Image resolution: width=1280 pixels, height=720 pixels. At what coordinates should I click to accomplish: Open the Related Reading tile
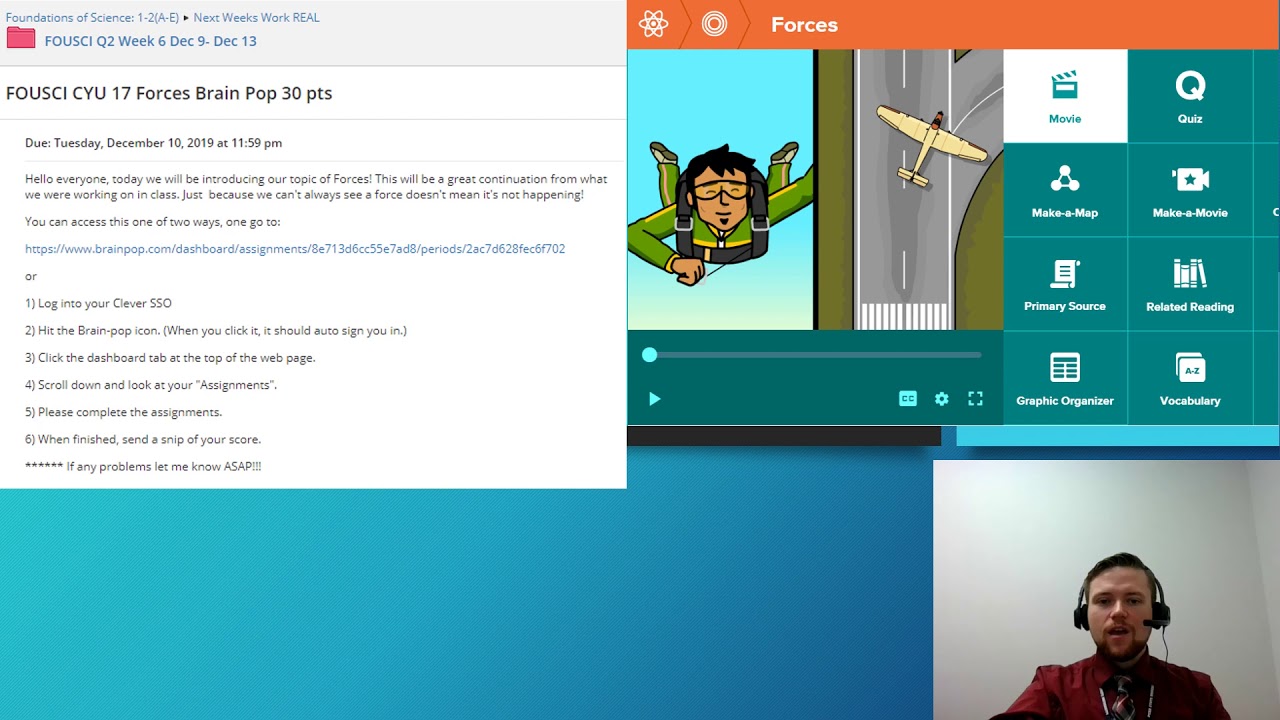click(x=1190, y=284)
